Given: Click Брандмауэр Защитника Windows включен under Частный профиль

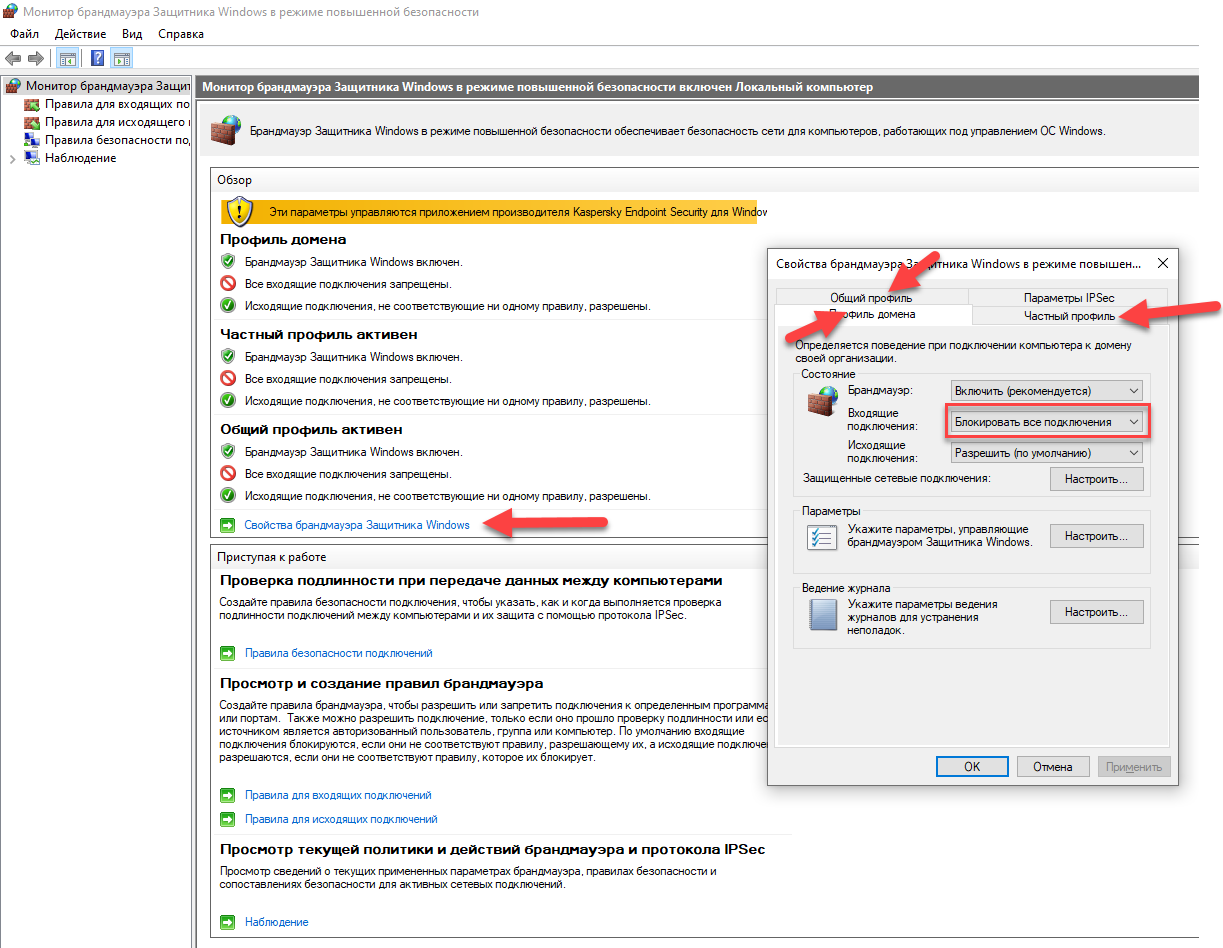Looking at the screenshot, I should [354, 356].
